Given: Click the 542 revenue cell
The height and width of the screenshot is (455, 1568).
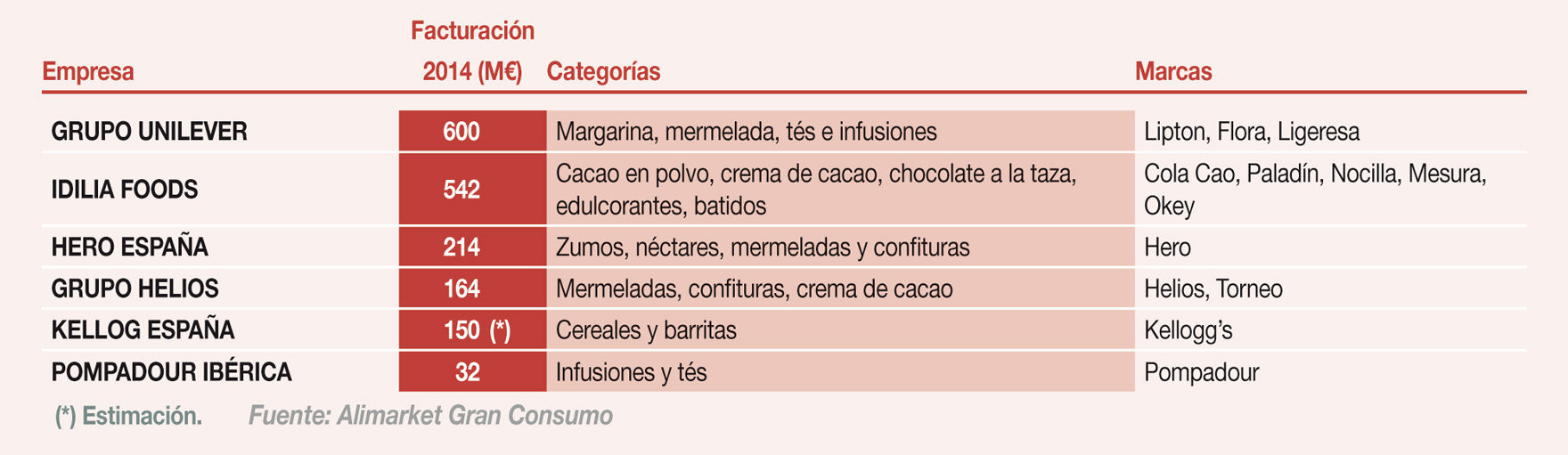Looking at the screenshot, I should click(x=461, y=190).
